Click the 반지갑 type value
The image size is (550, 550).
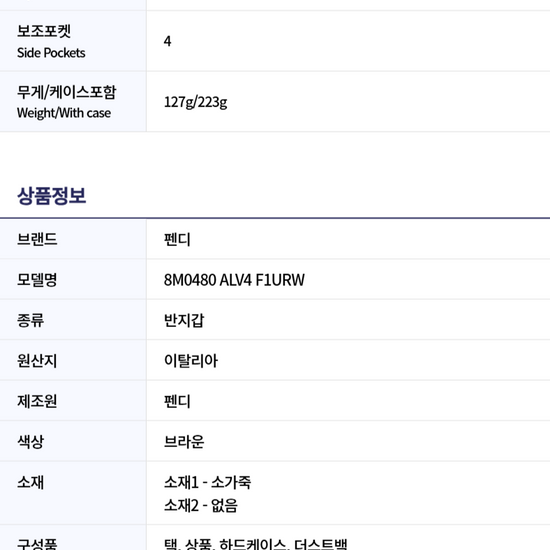[x=184, y=320]
